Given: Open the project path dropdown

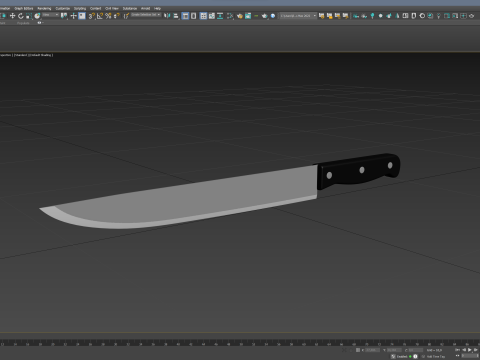Looking at the screenshot, I should point(298,16).
